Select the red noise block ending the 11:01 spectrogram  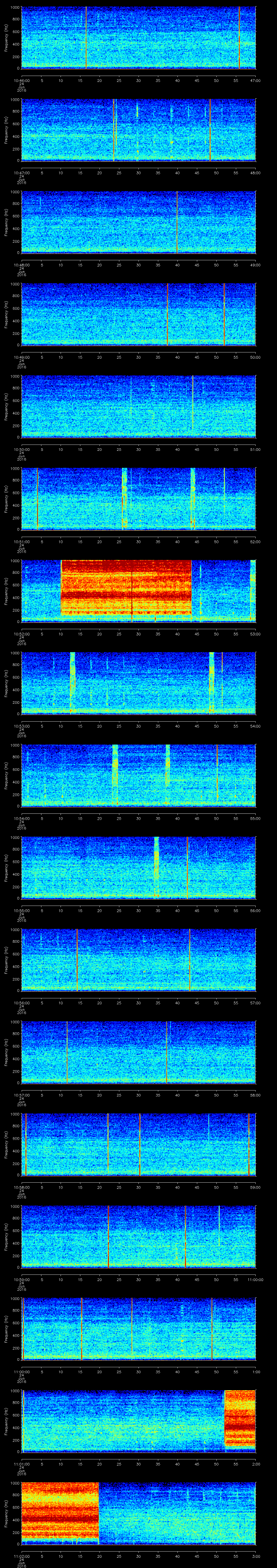(240, 1418)
